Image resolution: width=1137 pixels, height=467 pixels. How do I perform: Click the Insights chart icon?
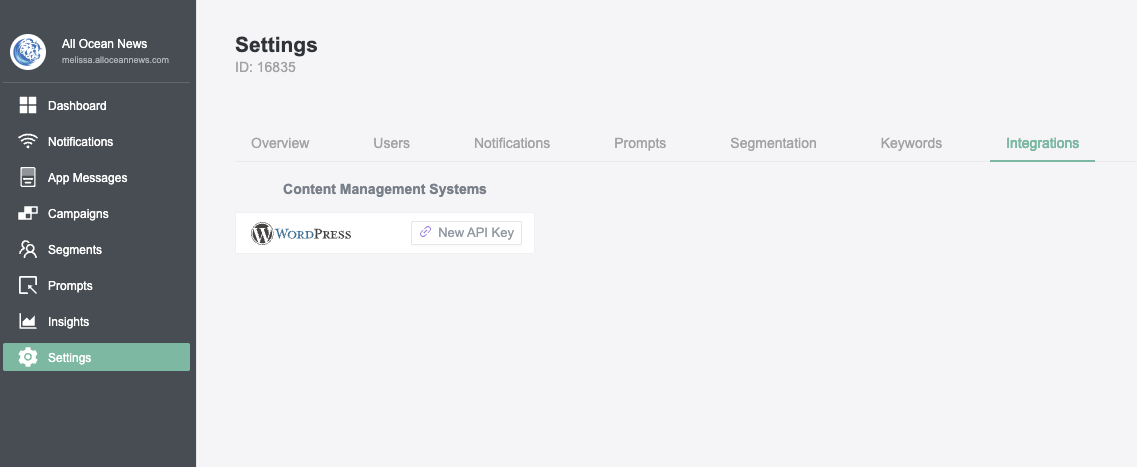click(x=28, y=322)
